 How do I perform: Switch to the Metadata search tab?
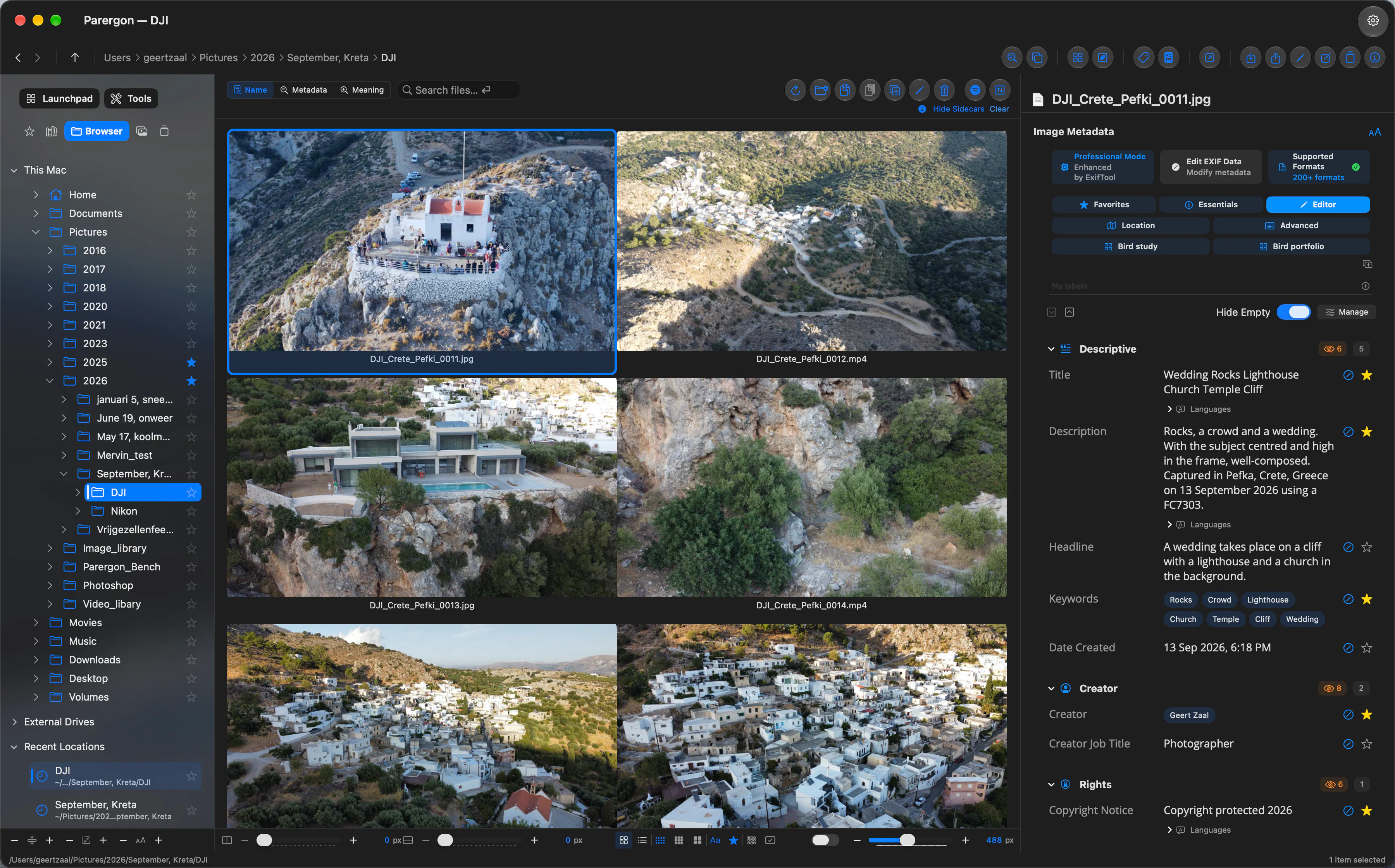pyautogui.click(x=304, y=90)
